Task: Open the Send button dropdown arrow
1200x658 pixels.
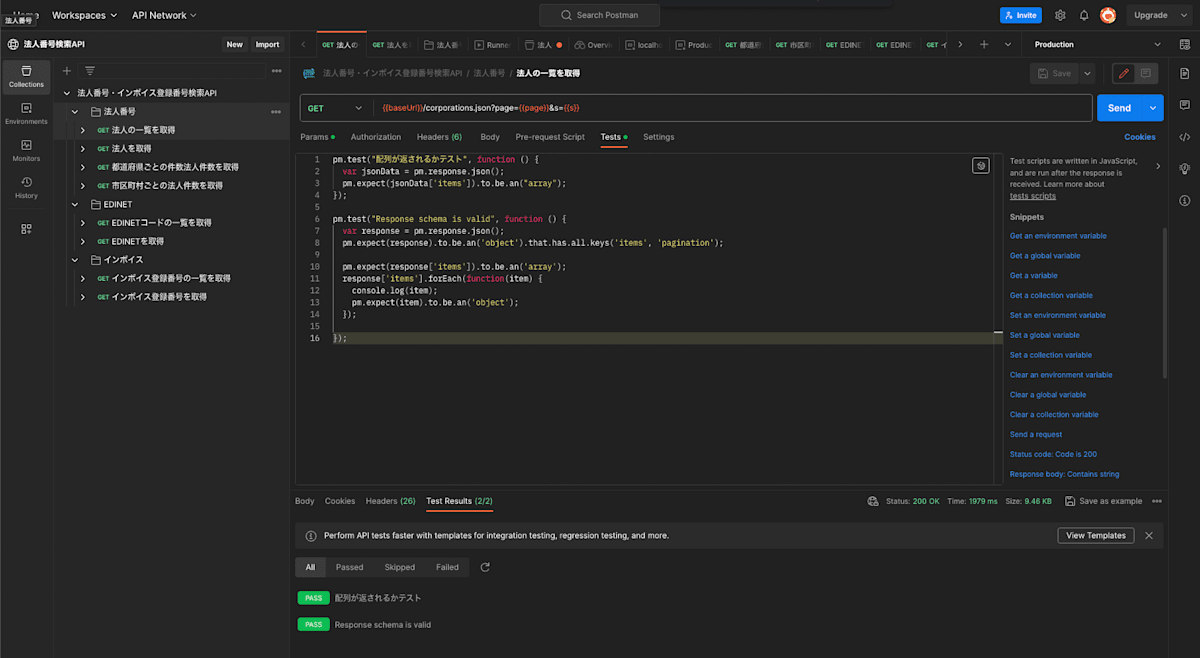Action: point(1154,108)
